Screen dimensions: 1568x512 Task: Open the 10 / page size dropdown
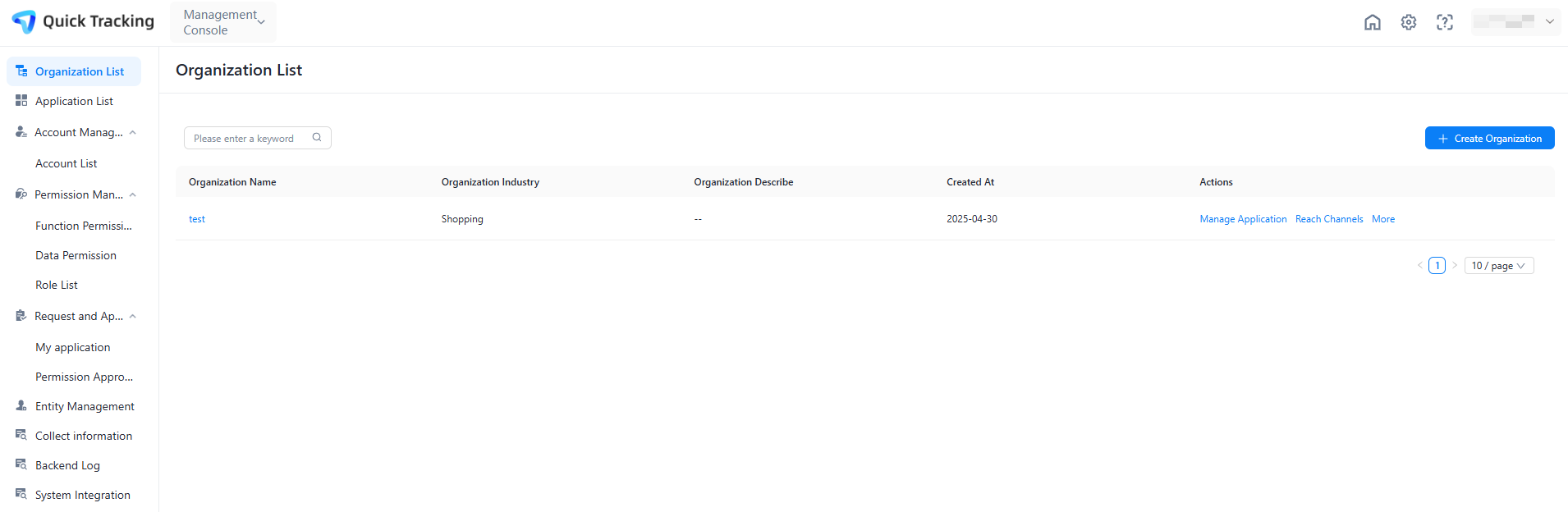1499,266
